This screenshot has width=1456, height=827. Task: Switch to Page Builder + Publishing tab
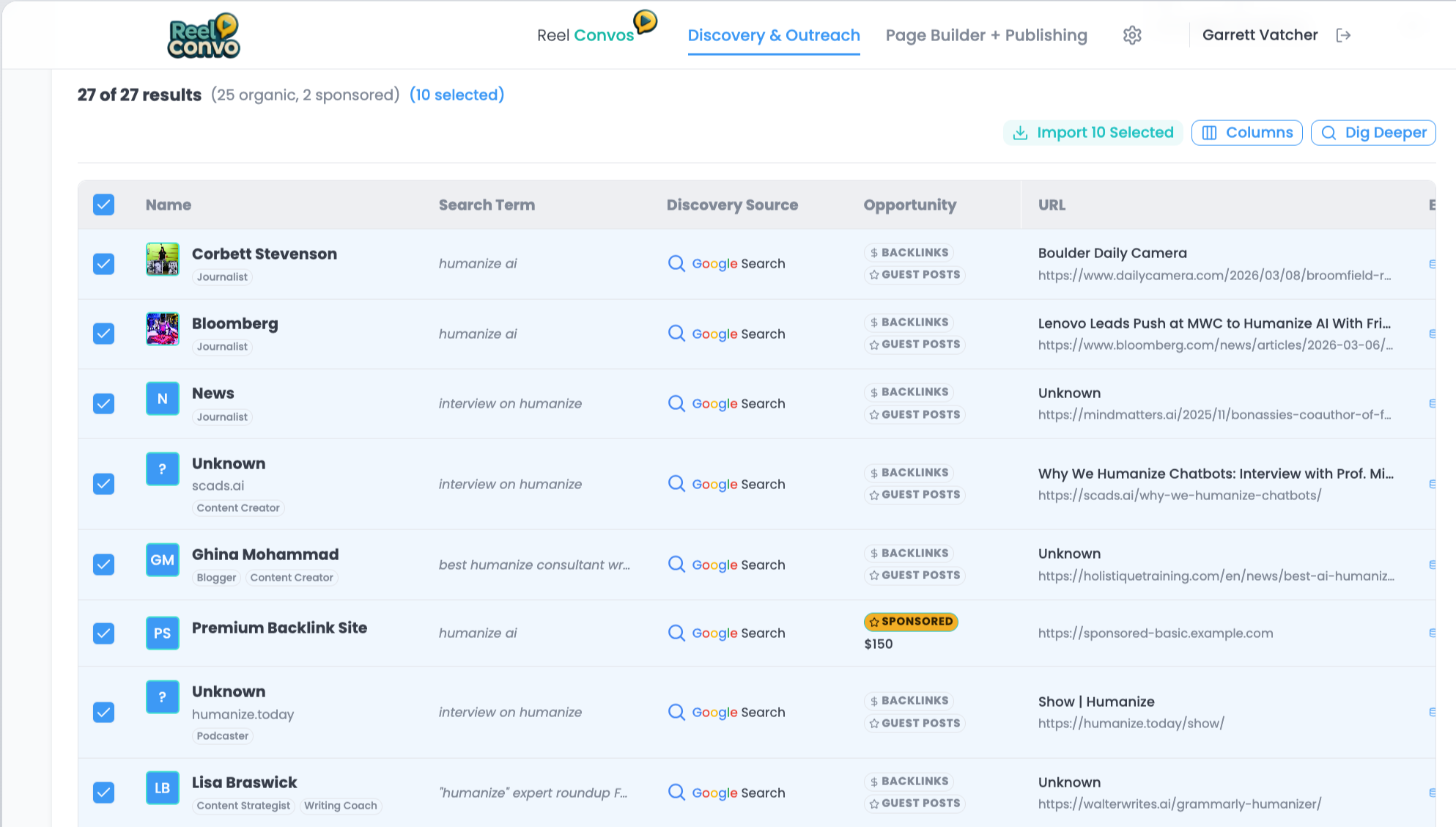coord(986,35)
